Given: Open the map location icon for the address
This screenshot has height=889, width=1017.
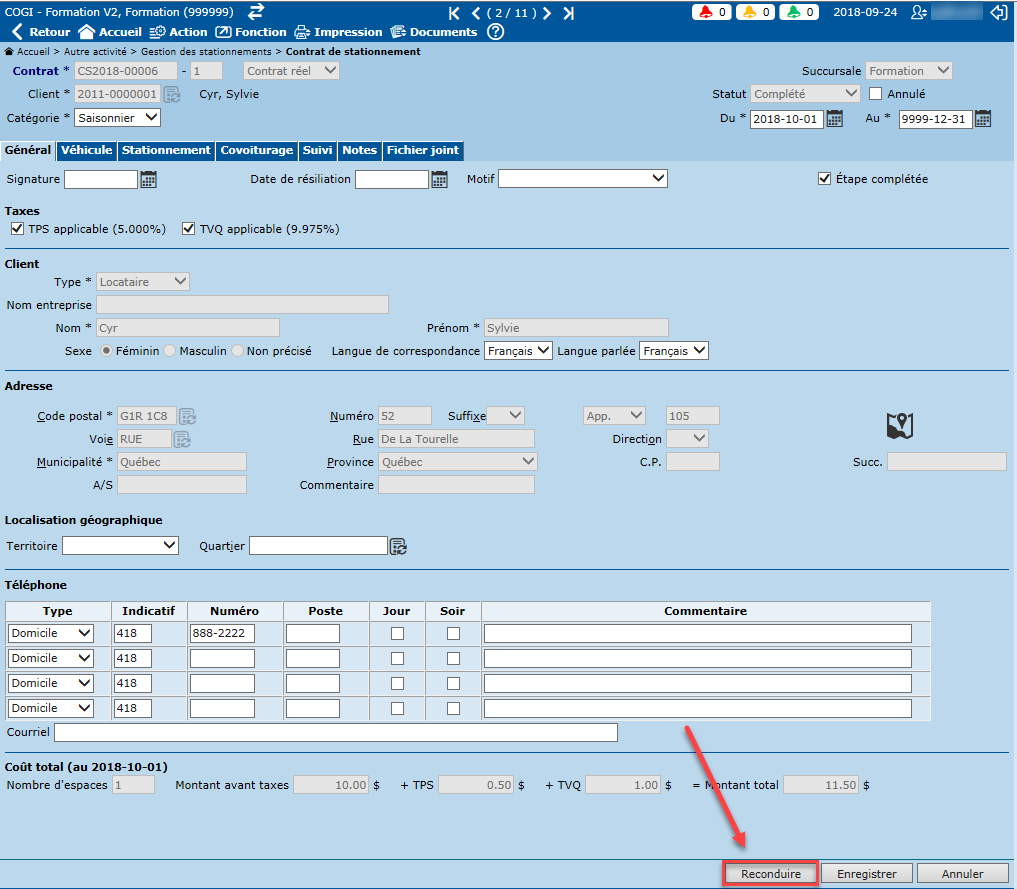Looking at the screenshot, I should [900, 426].
